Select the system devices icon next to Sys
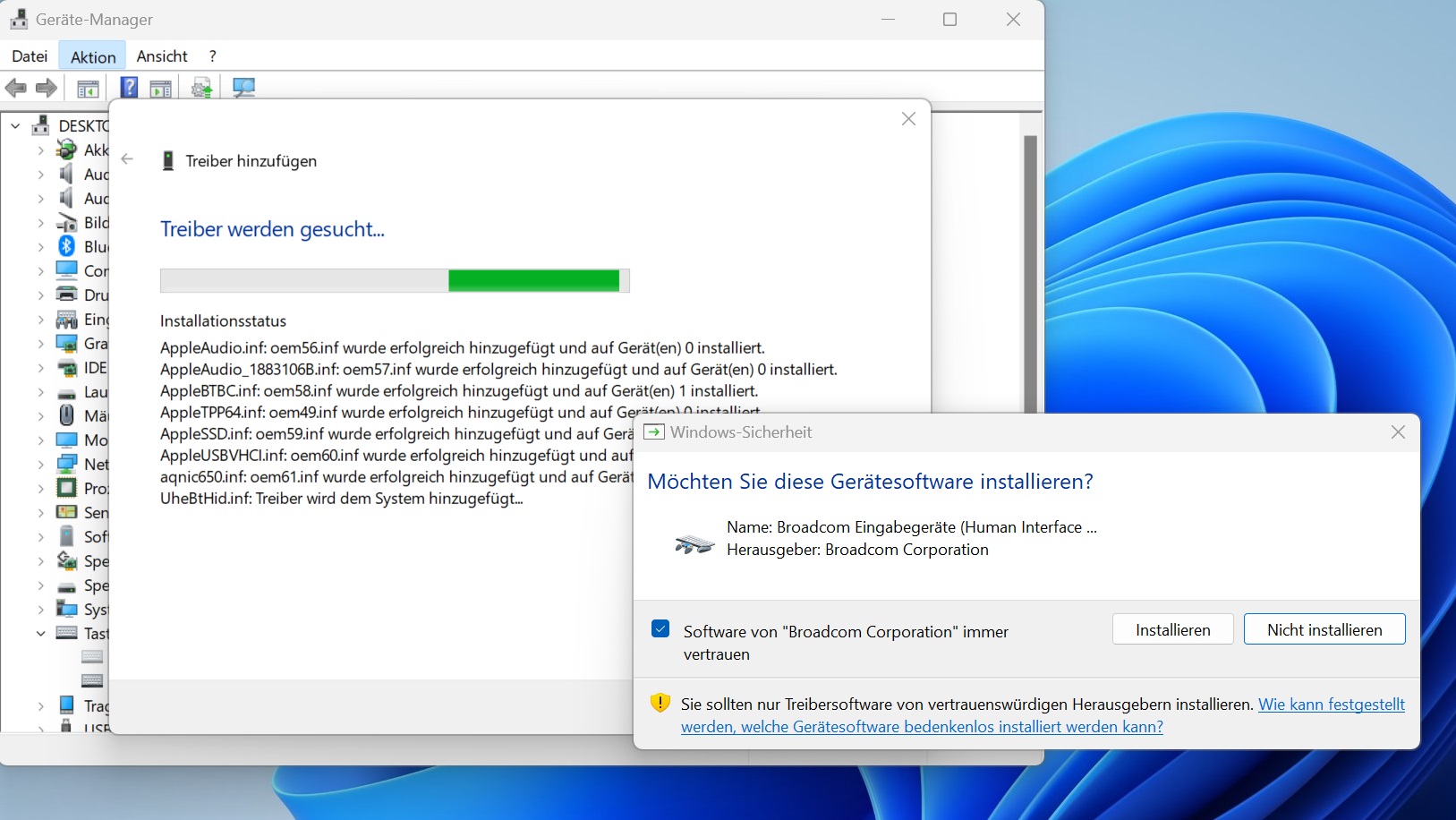This screenshot has width=1456, height=820. (x=66, y=609)
